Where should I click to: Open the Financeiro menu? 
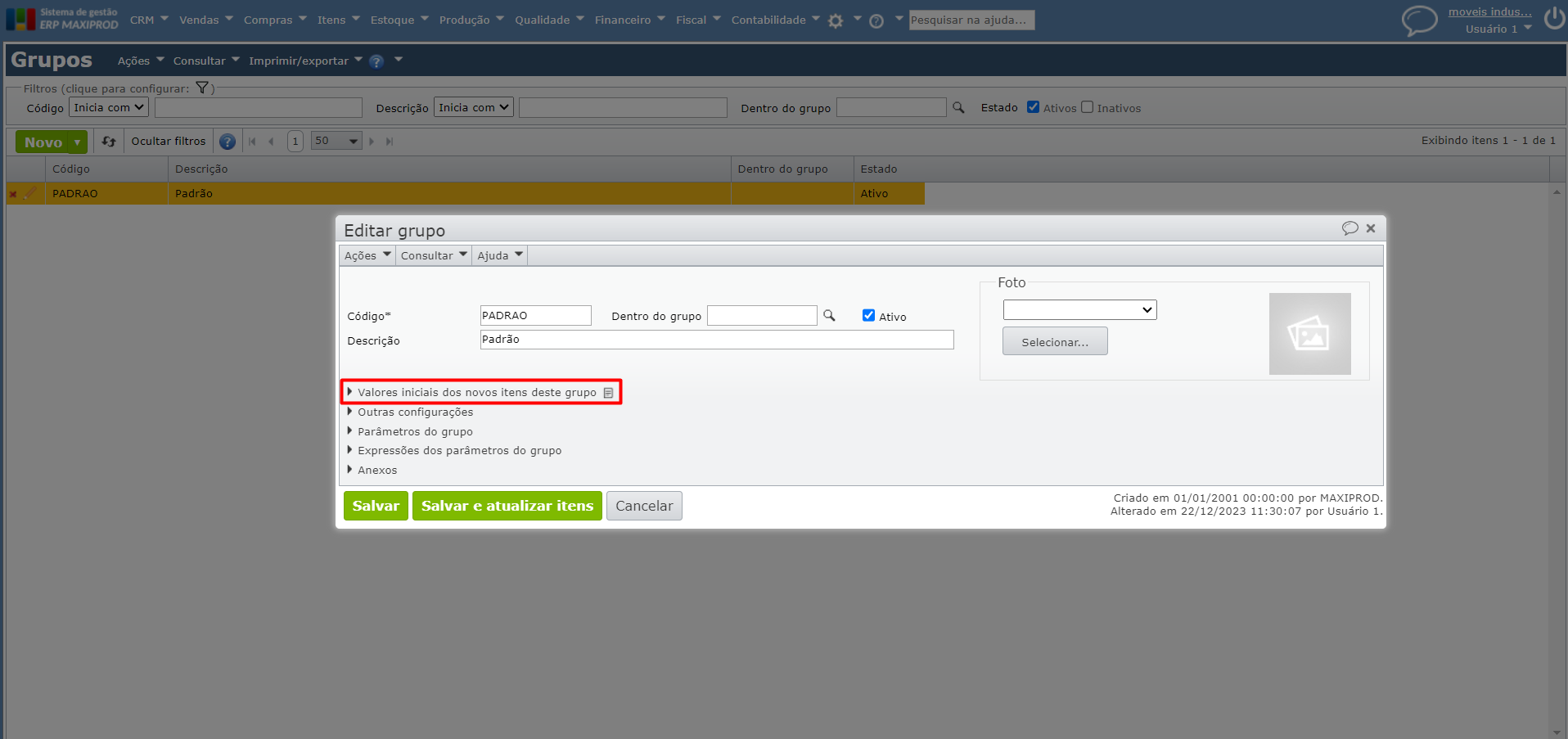630,20
